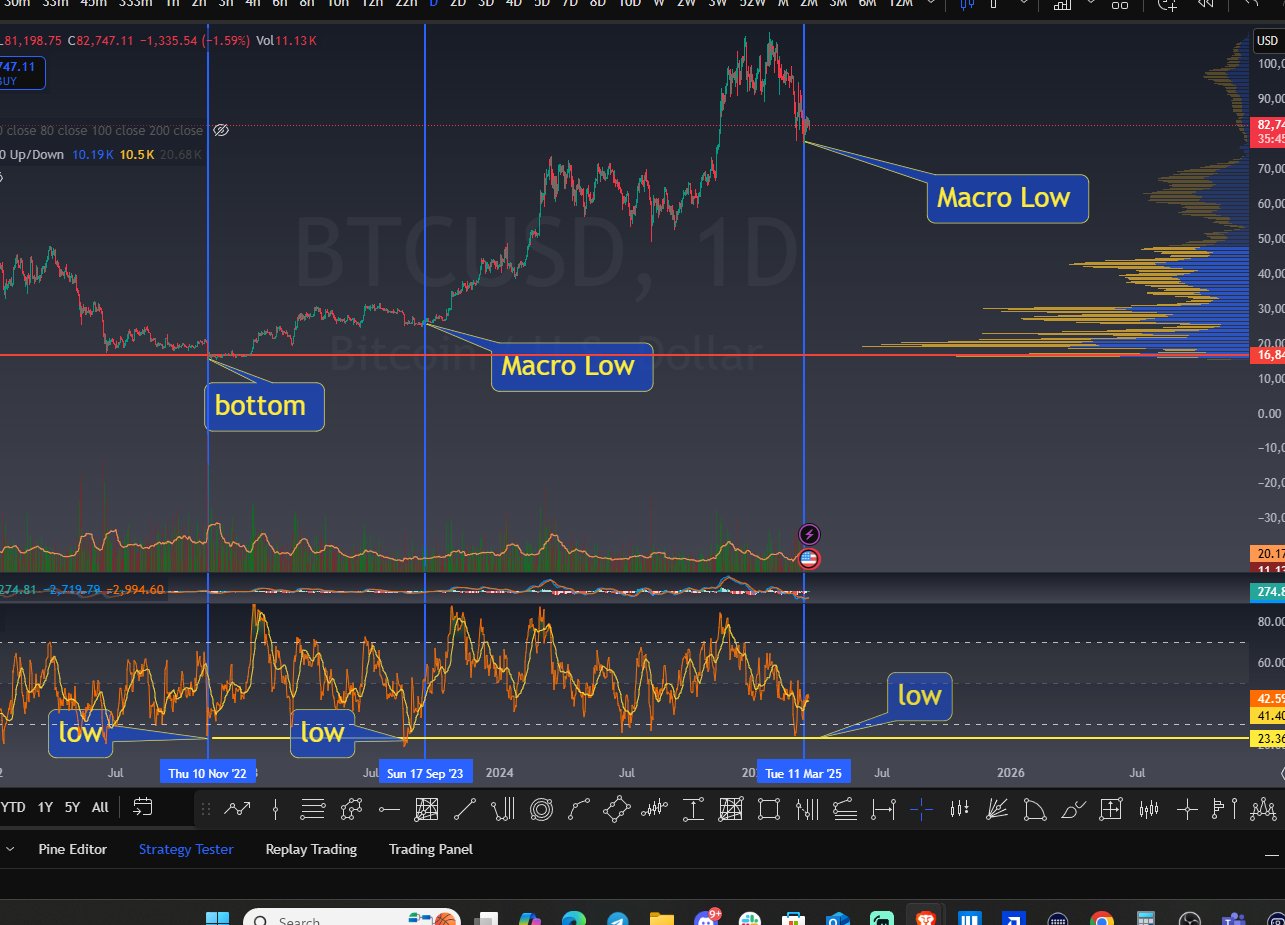Click the Thu 10 Nov '22 date label
1285x925 pixels.
(208, 773)
